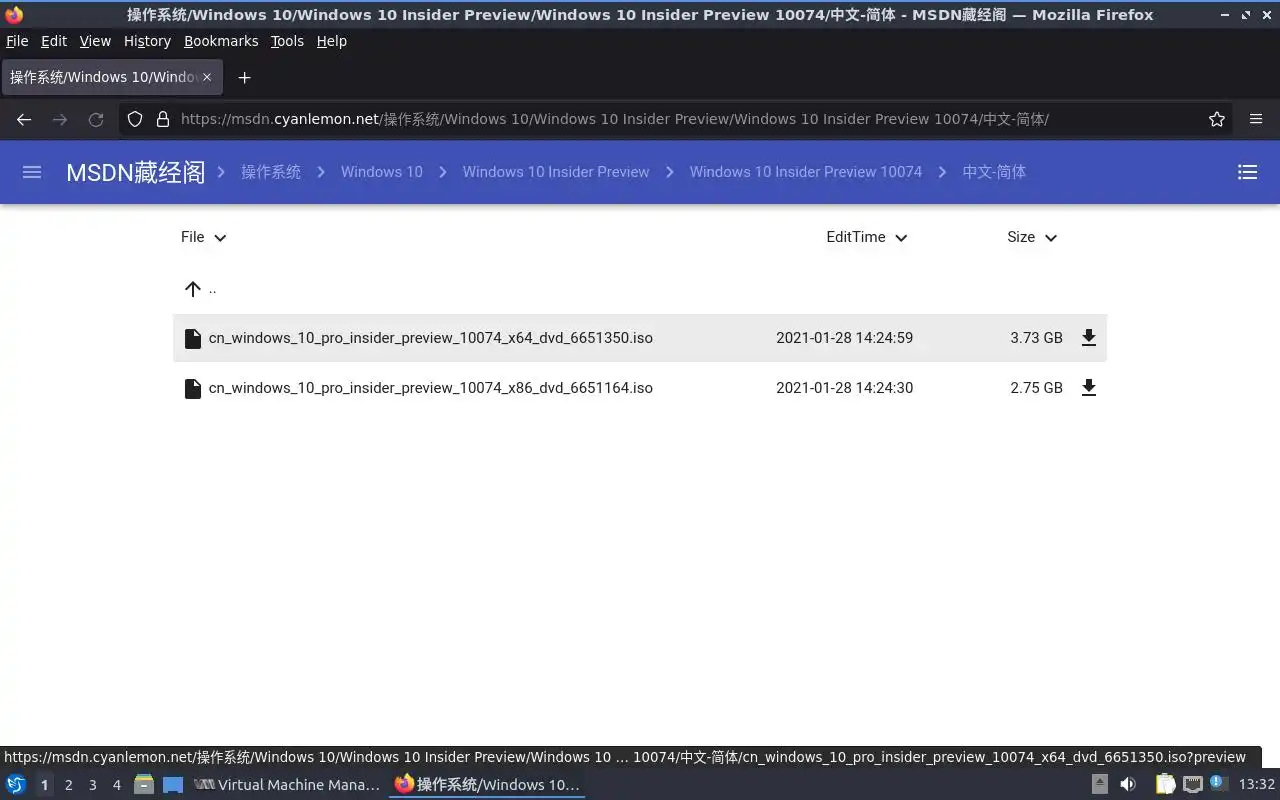Open clipboard manager tray icon

1165,785
